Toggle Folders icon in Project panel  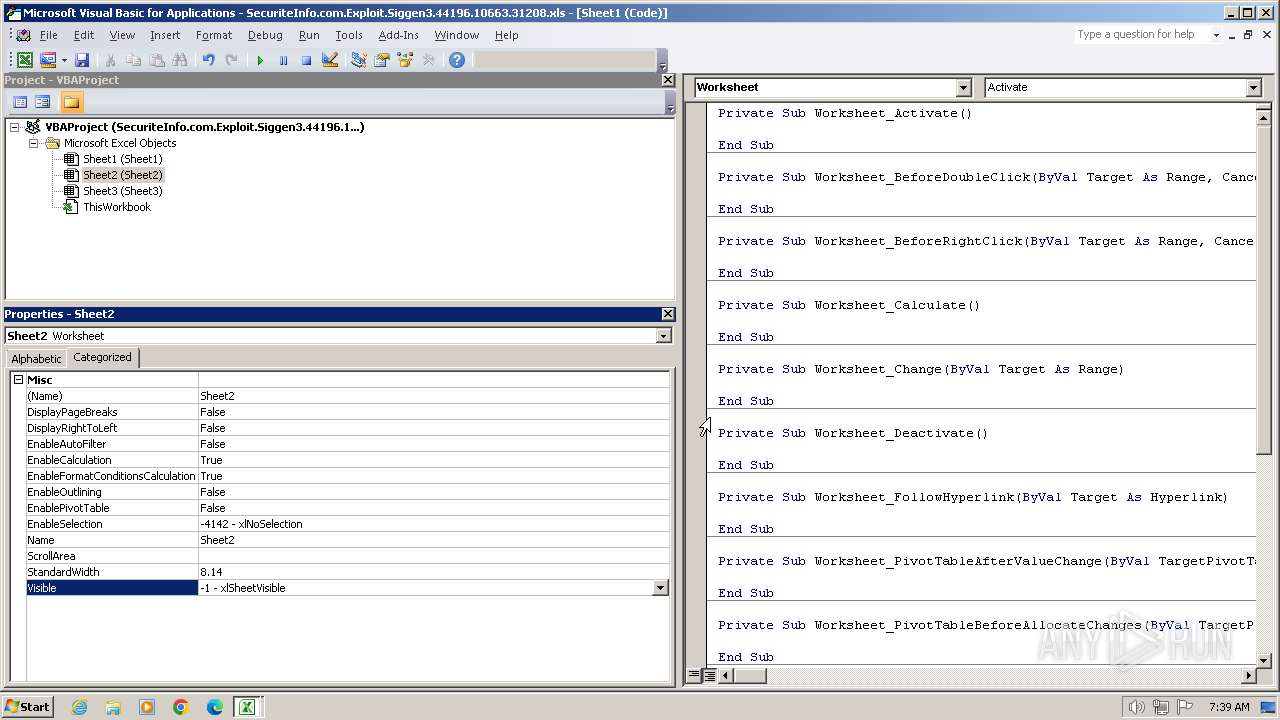click(x=71, y=102)
